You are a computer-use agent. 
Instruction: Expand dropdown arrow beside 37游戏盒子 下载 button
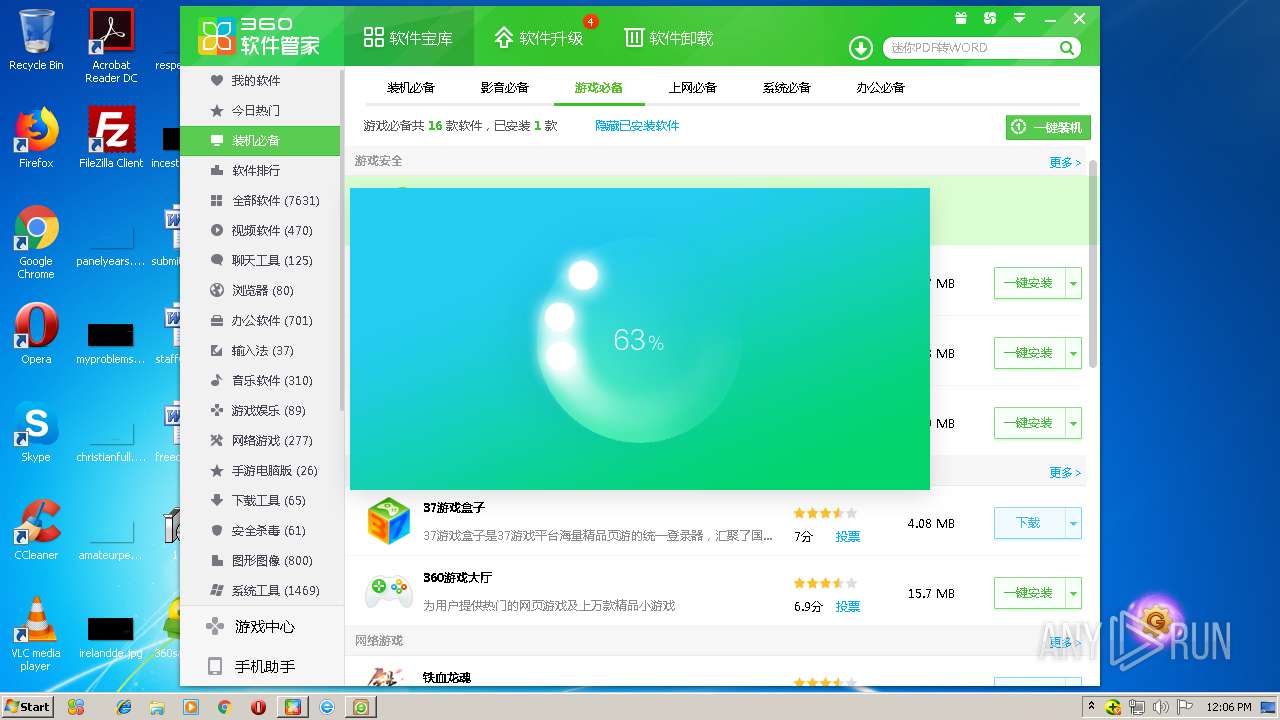(1073, 523)
